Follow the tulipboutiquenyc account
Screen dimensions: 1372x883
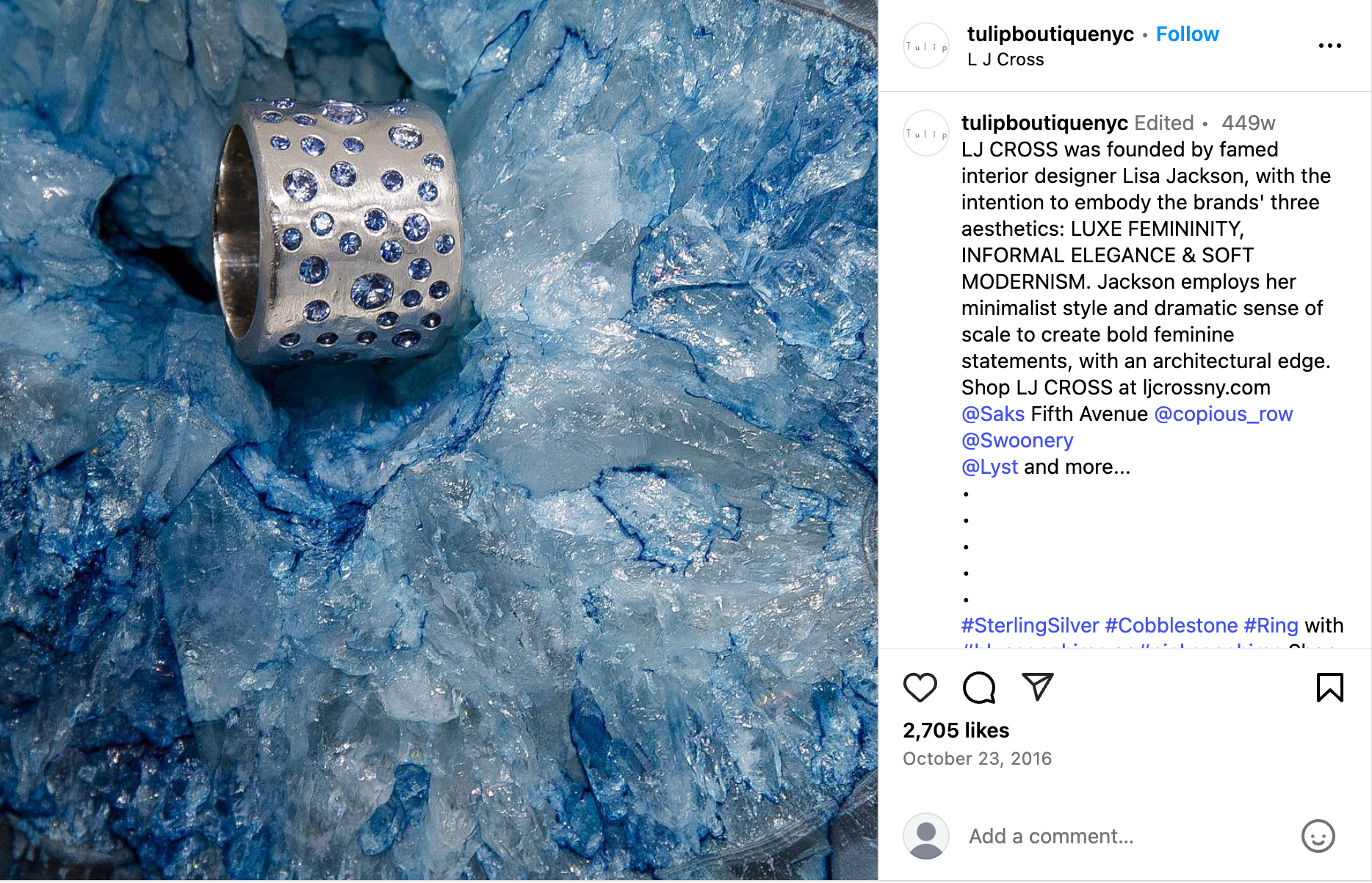click(1187, 34)
